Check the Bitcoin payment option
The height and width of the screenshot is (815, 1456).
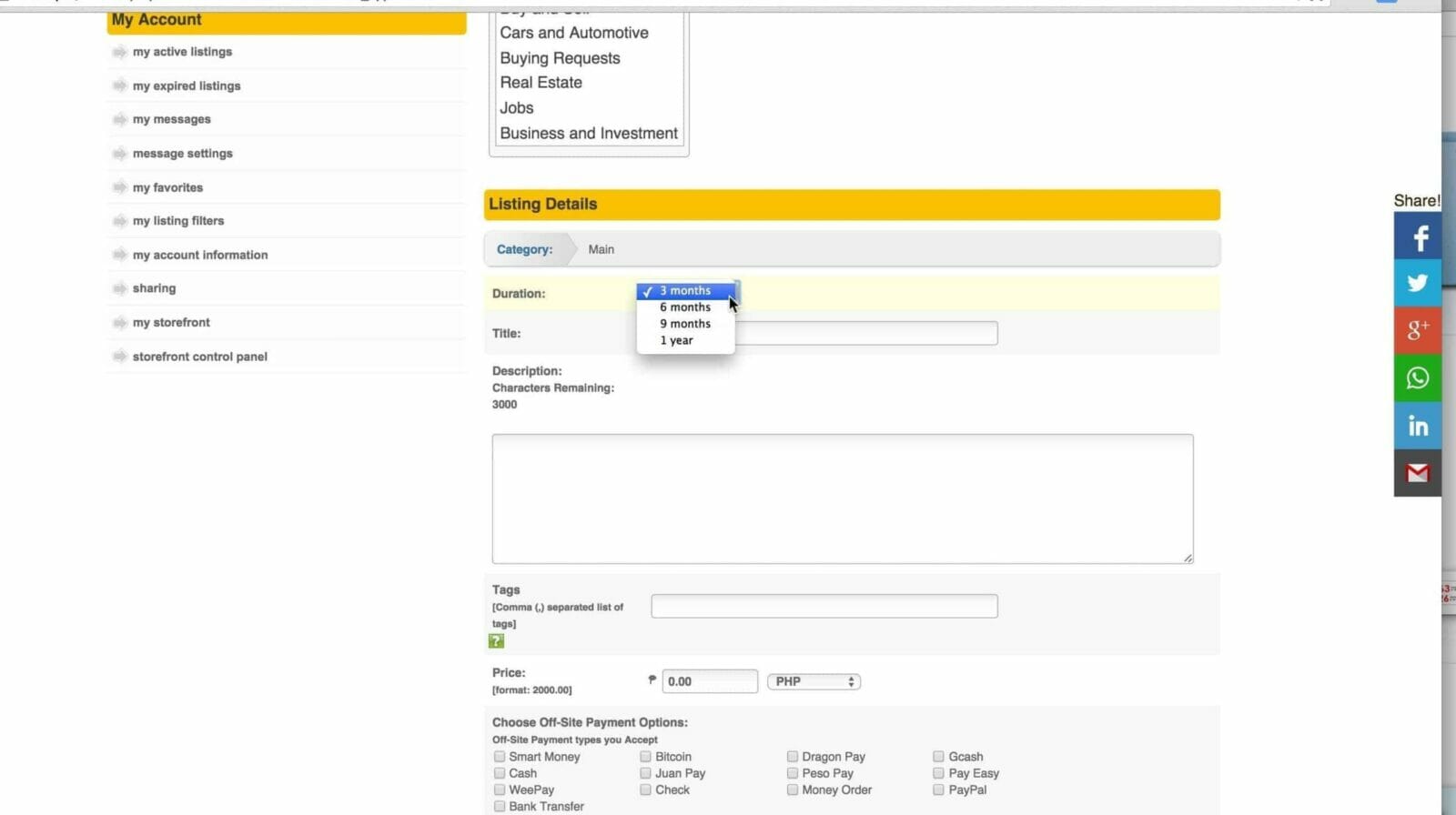tap(645, 757)
